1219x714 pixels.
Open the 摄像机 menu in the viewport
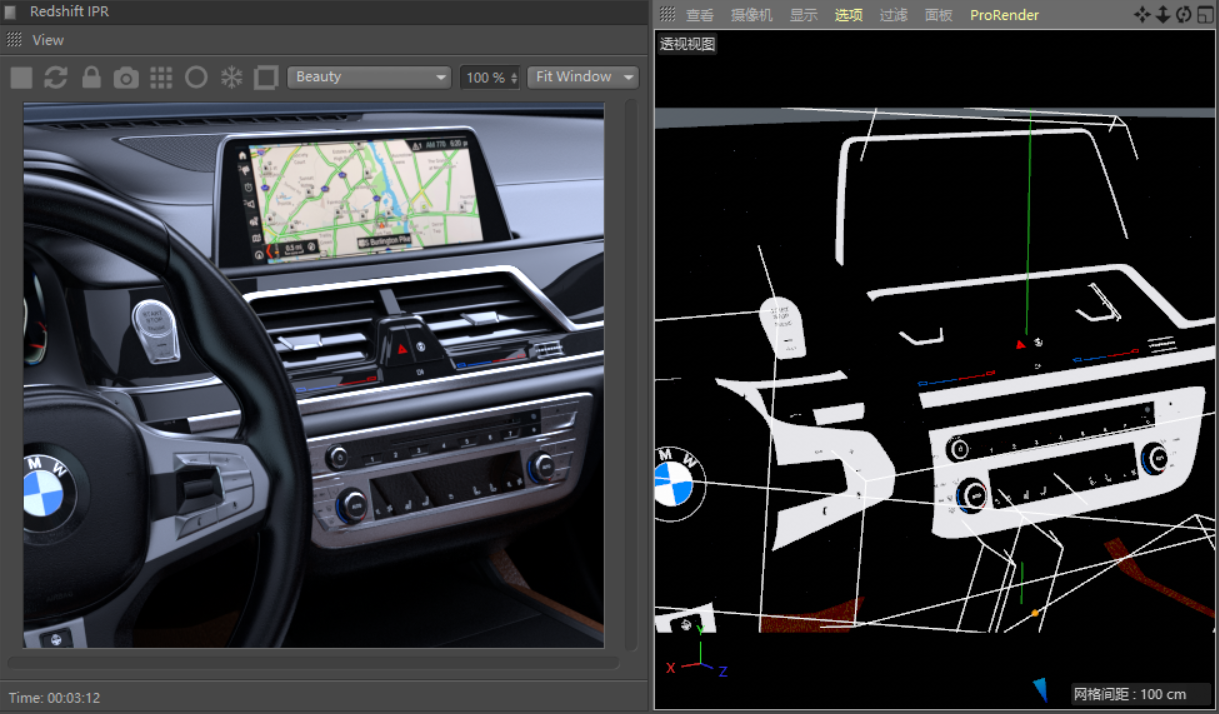[751, 15]
